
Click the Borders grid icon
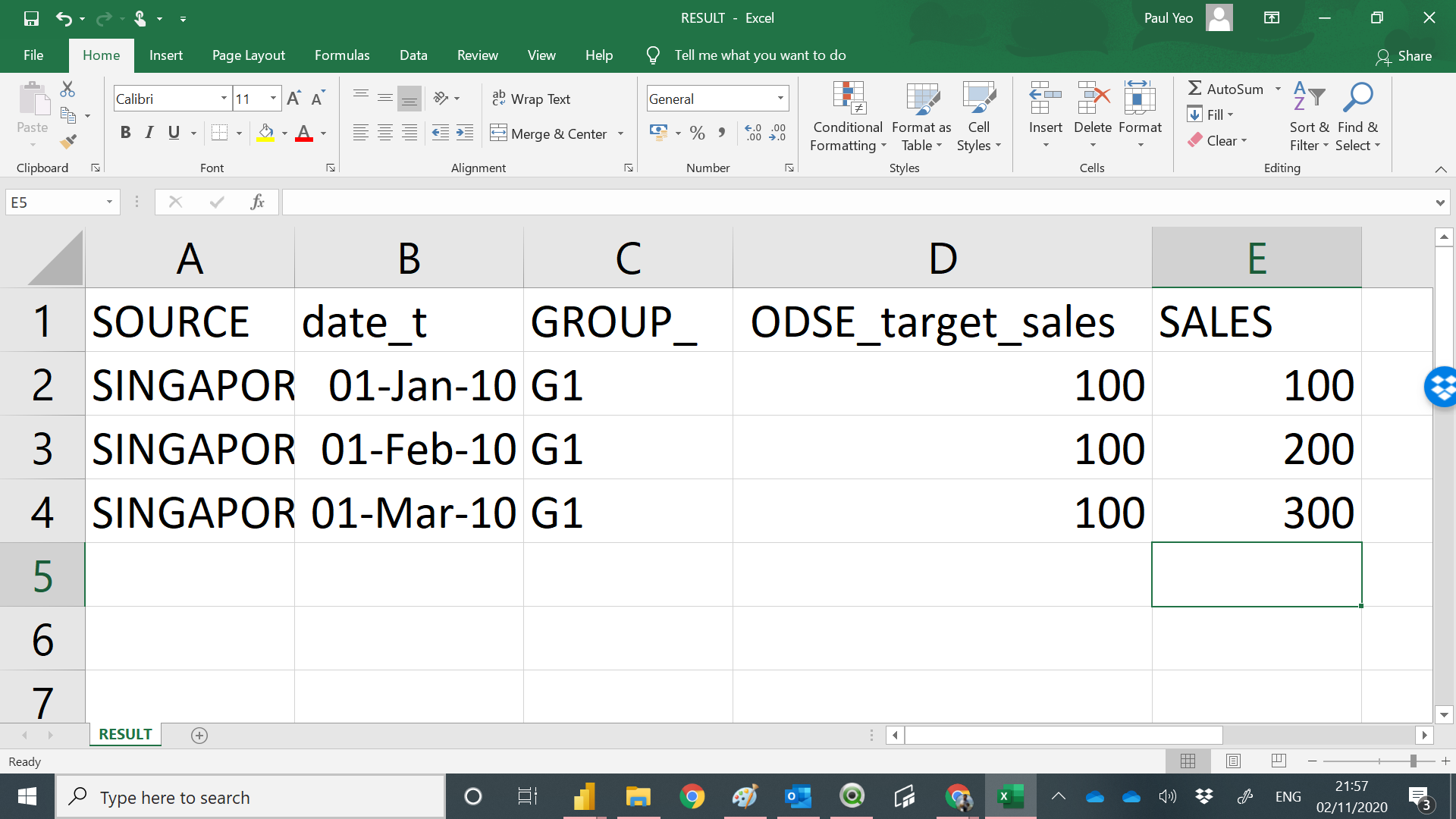[219, 133]
